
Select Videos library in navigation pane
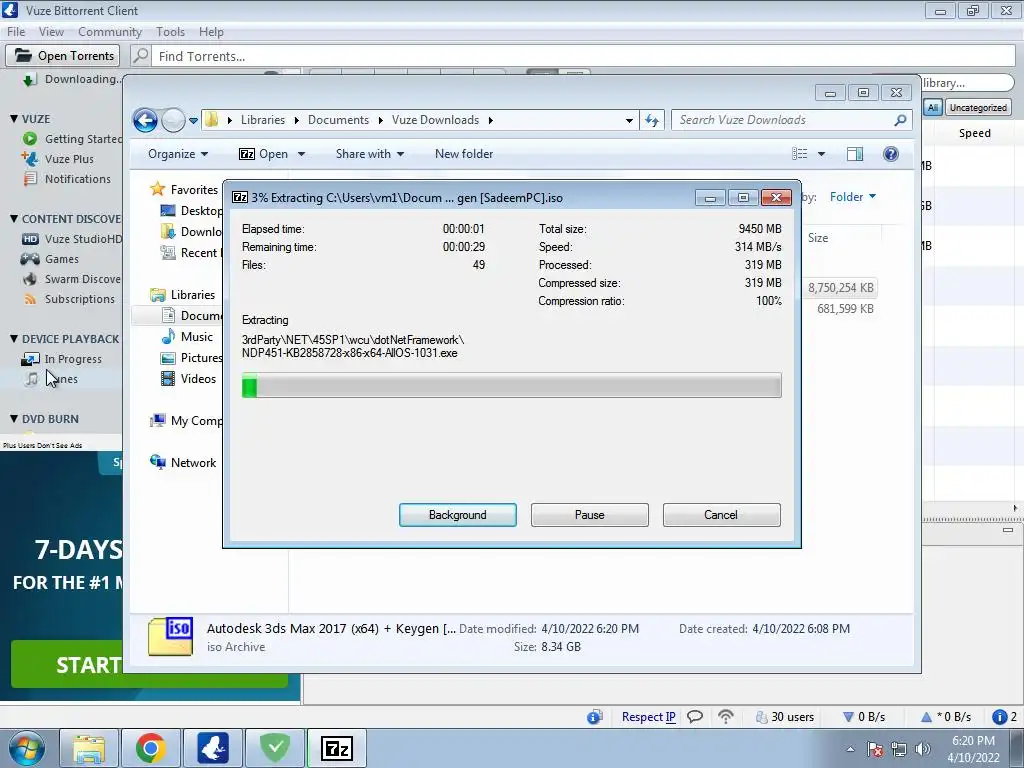pyautogui.click(x=198, y=379)
